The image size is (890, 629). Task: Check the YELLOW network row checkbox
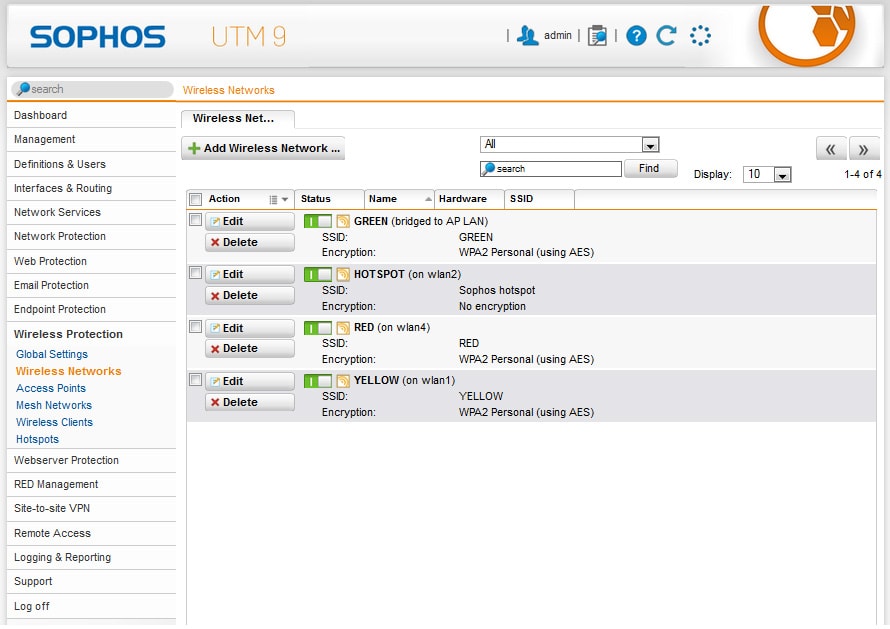coord(195,379)
